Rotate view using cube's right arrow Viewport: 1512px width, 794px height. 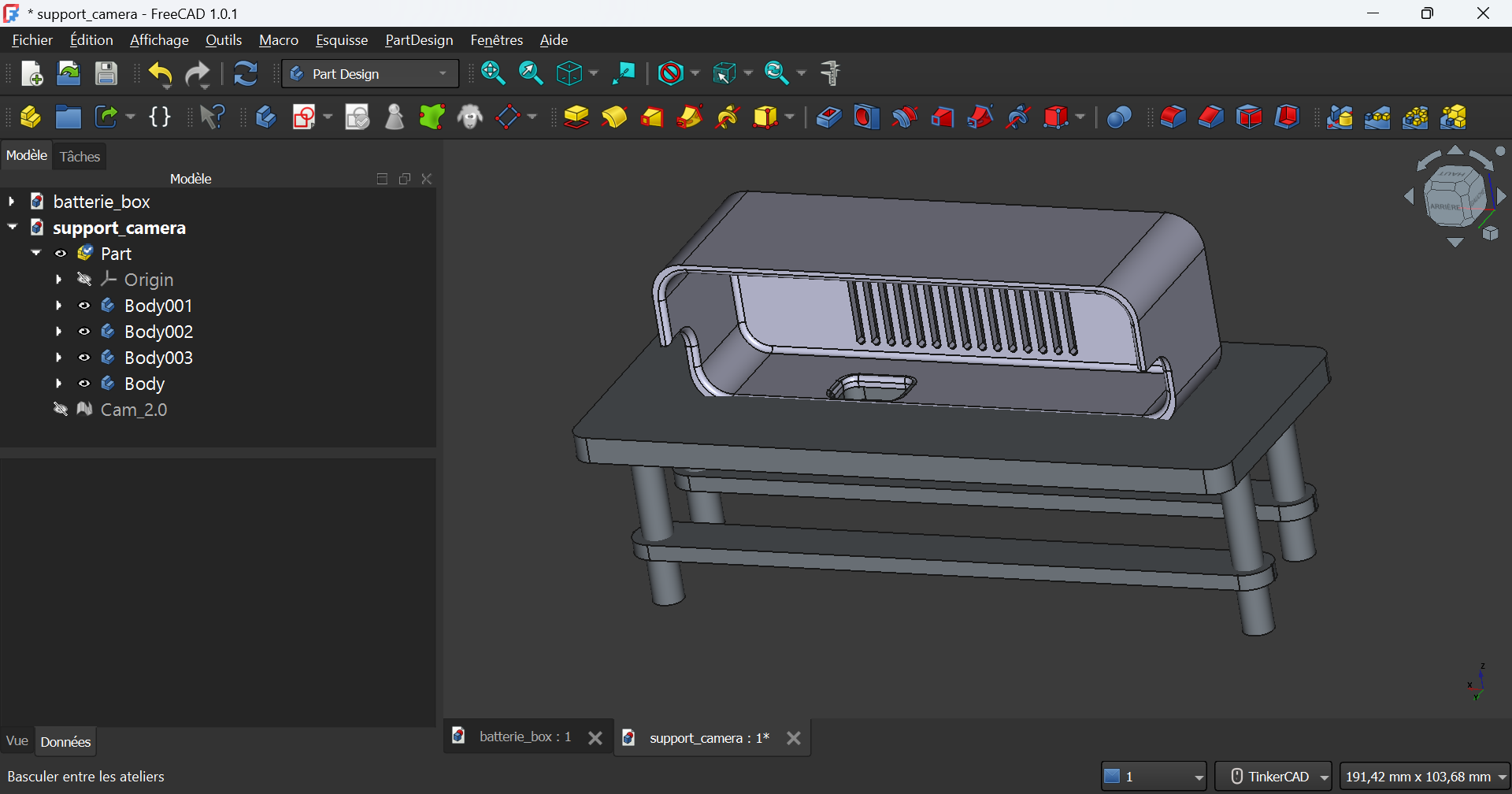[x=1502, y=196]
